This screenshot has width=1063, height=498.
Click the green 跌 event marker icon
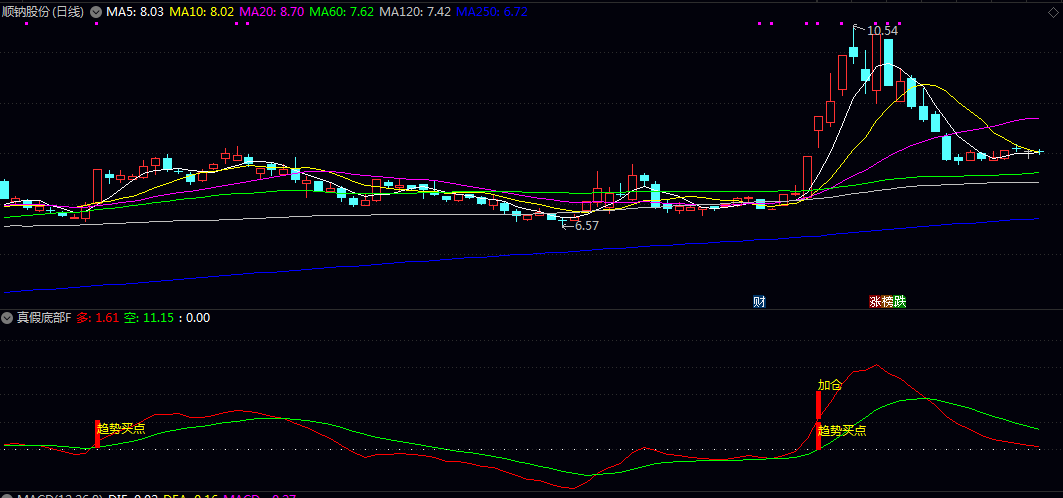tap(899, 301)
